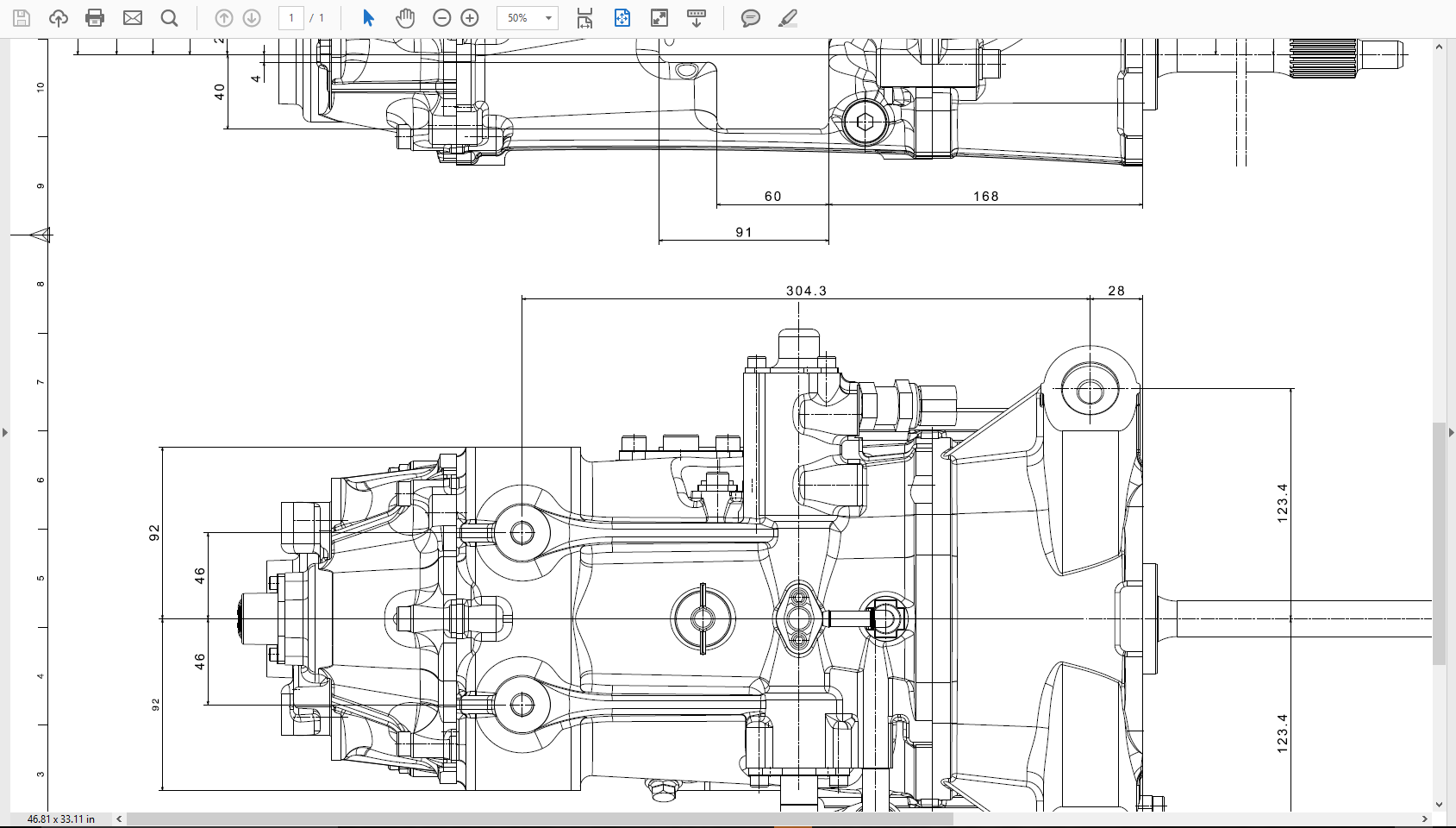Go to previous page arrow

(223, 18)
